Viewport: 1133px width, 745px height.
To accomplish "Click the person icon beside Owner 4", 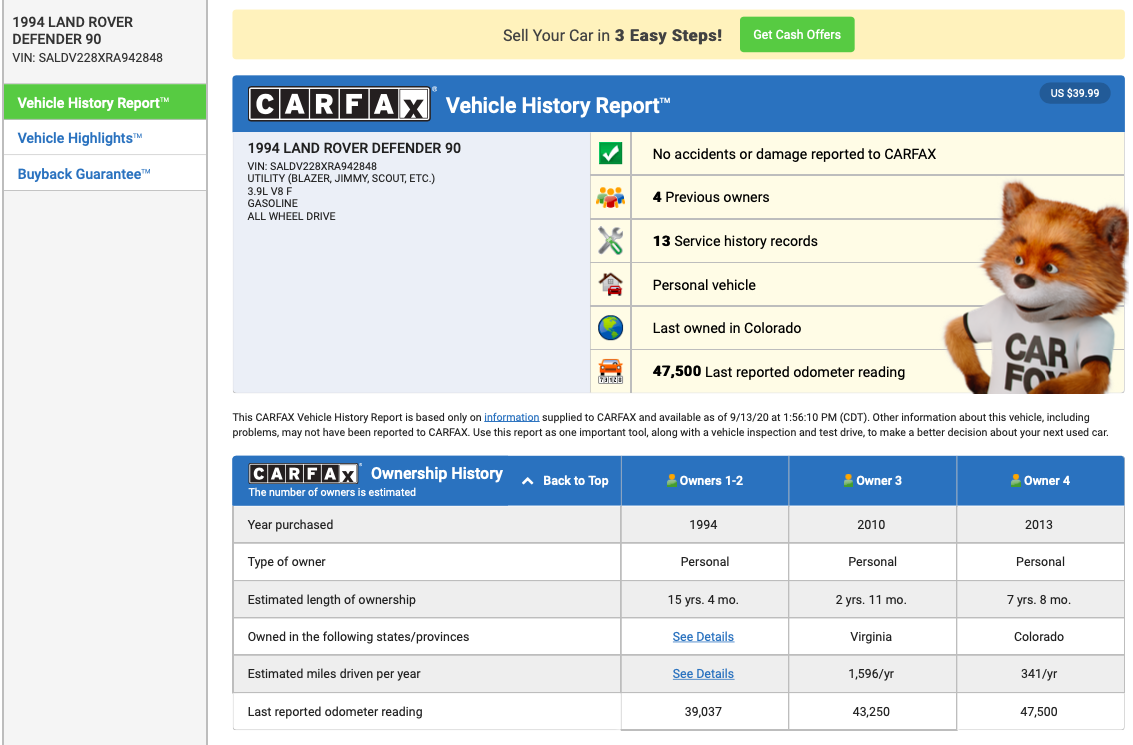I will coord(1016,480).
